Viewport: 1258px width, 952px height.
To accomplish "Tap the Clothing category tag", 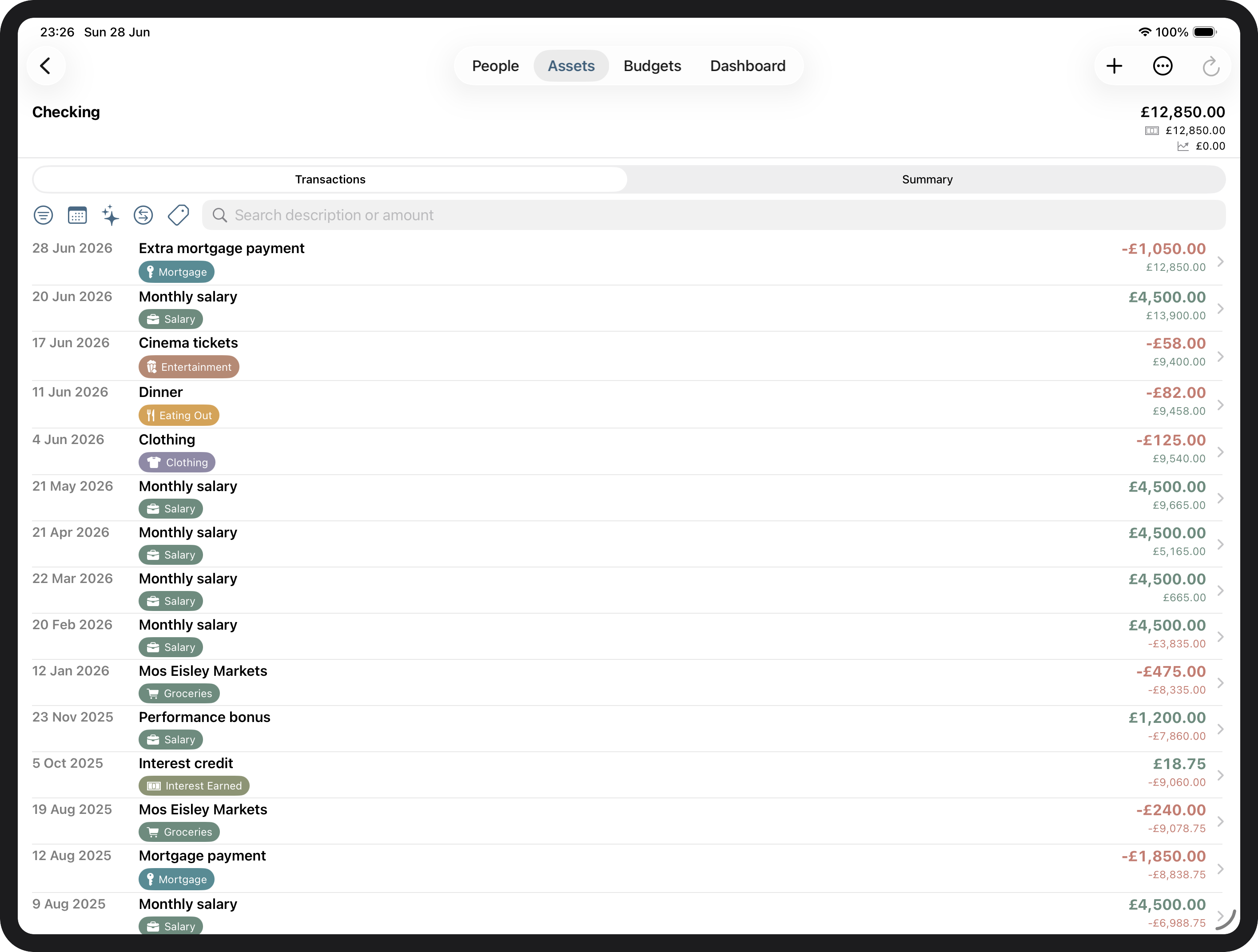I will coord(177,462).
